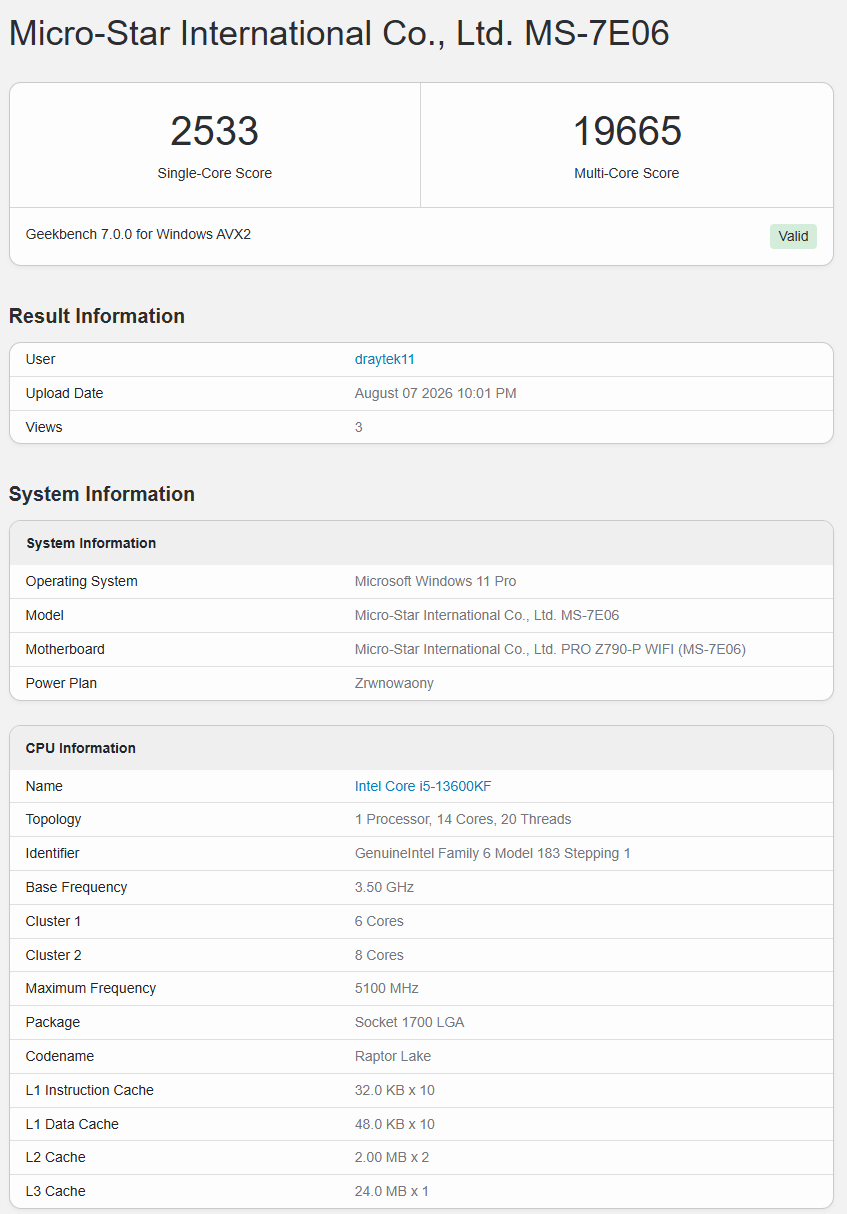Screen dimensions: 847x1214
Task: Click the Upload Date row label
Action: [64, 393]
